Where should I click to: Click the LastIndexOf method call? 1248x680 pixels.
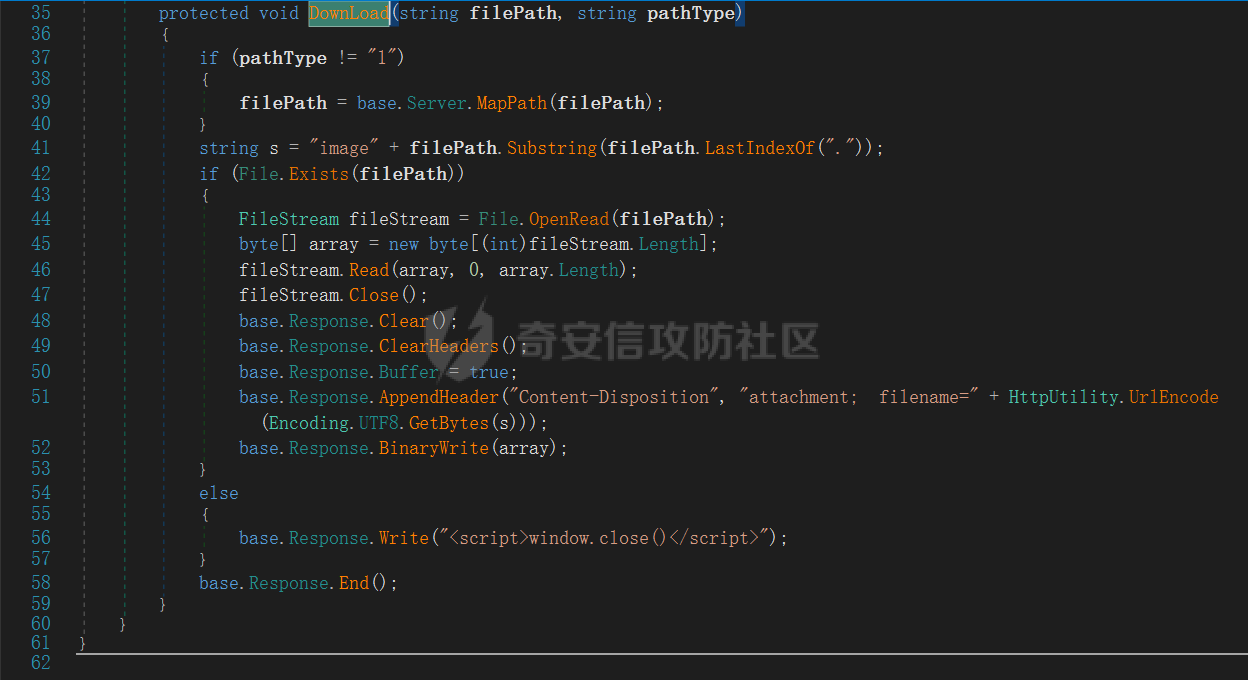pos(760,148)
